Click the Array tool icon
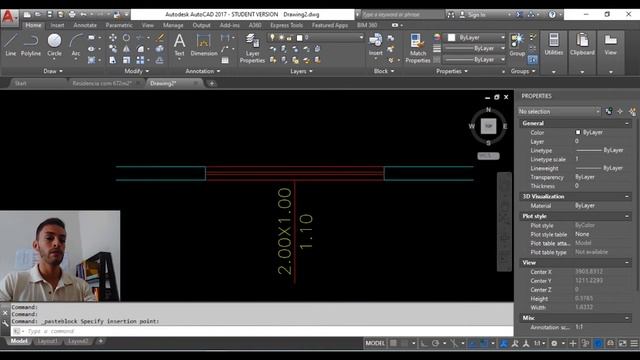 (140, 60)
